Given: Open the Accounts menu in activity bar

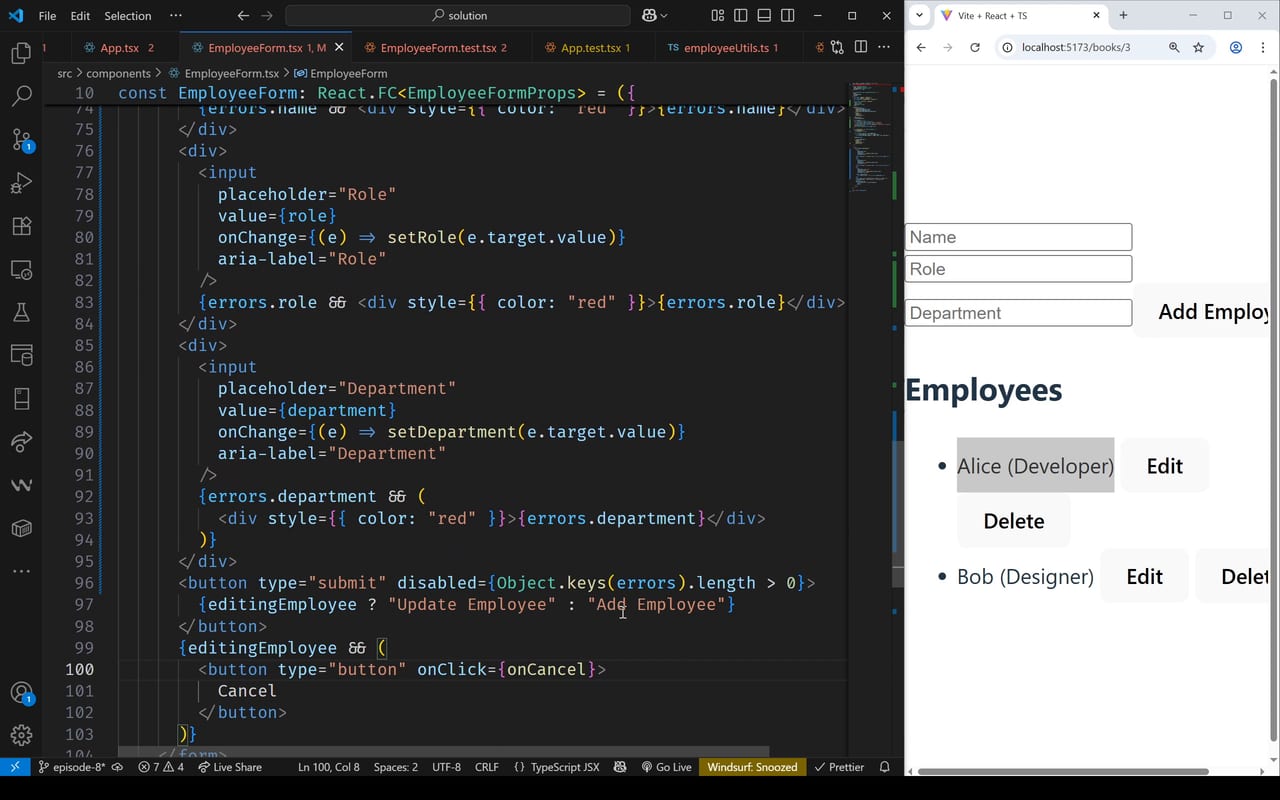Looking at the screenshot, I should coord(21,693).
